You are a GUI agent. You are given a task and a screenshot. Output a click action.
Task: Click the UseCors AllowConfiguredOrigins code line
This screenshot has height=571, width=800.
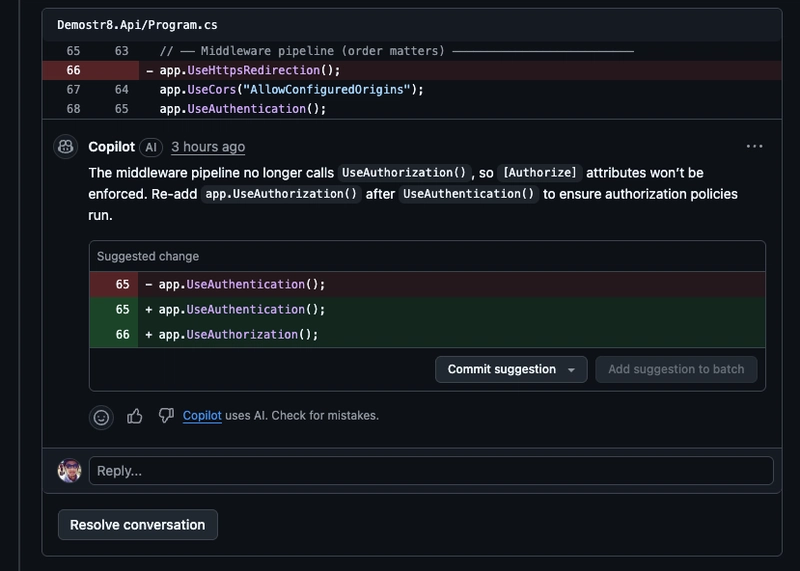(291, 89)
